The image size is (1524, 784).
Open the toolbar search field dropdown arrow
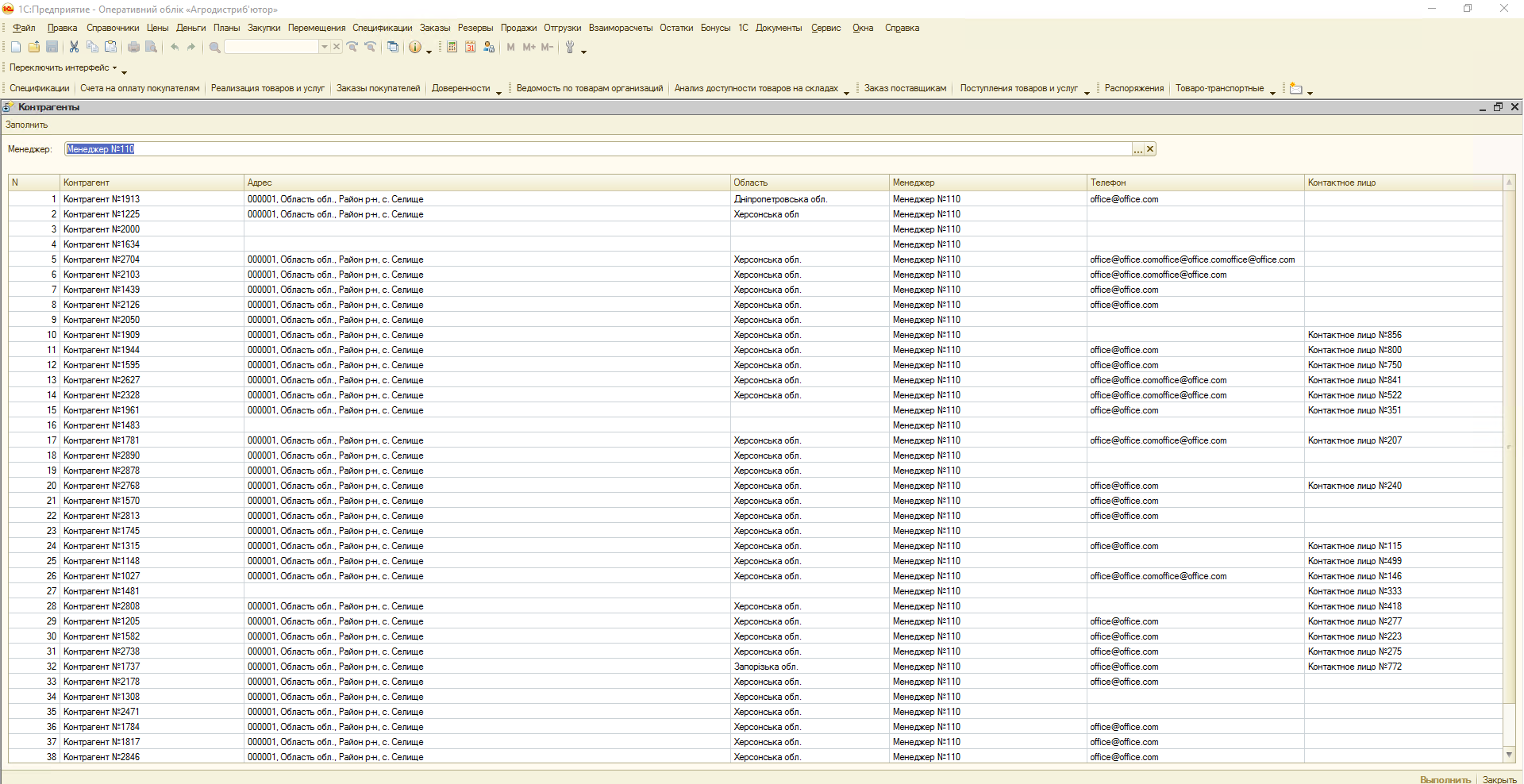click(x=324, y=48)
